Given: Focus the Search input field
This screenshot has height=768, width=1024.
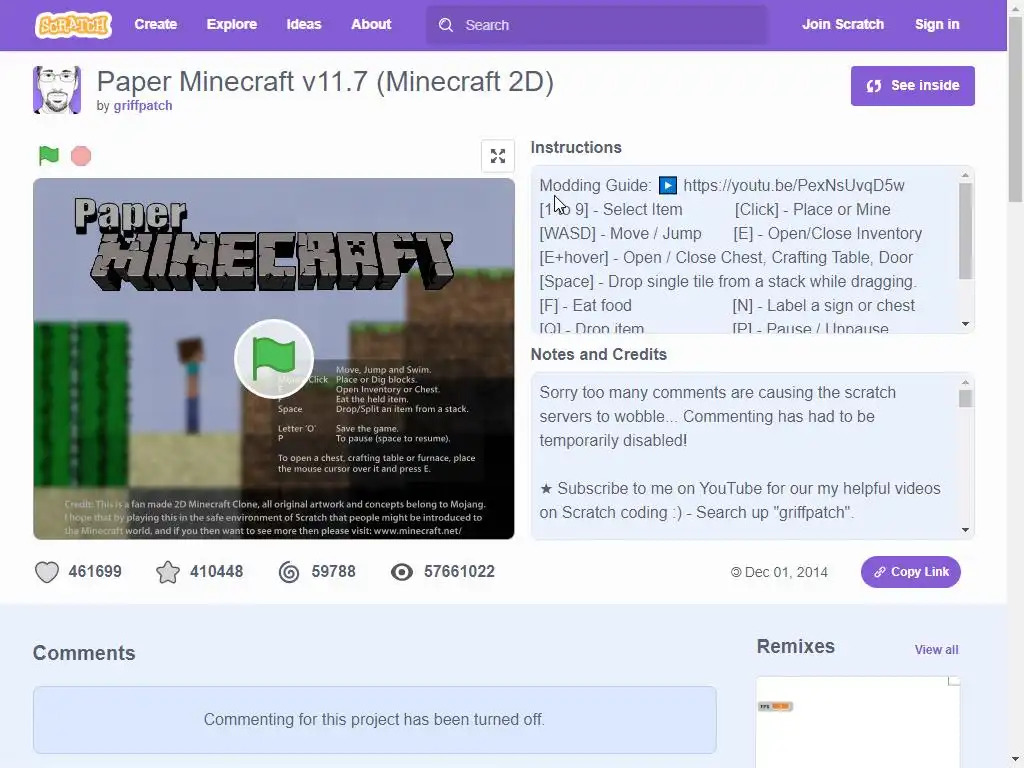Looking at the screenshot, I should pos(596,25).
